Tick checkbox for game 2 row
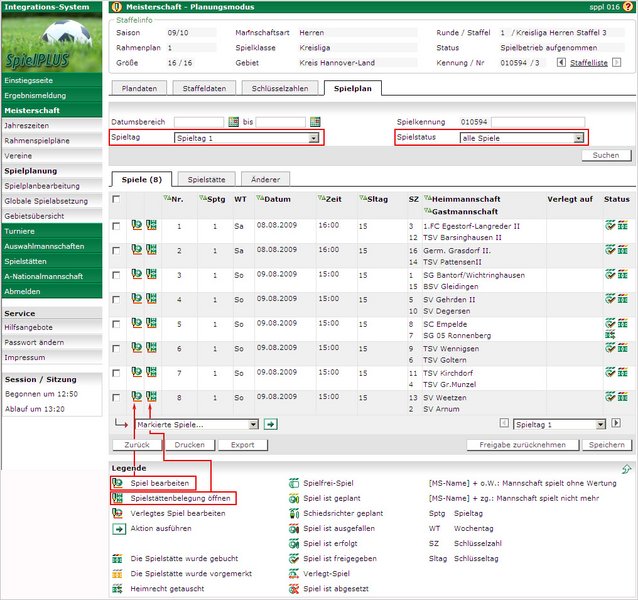 coord(117,251)
